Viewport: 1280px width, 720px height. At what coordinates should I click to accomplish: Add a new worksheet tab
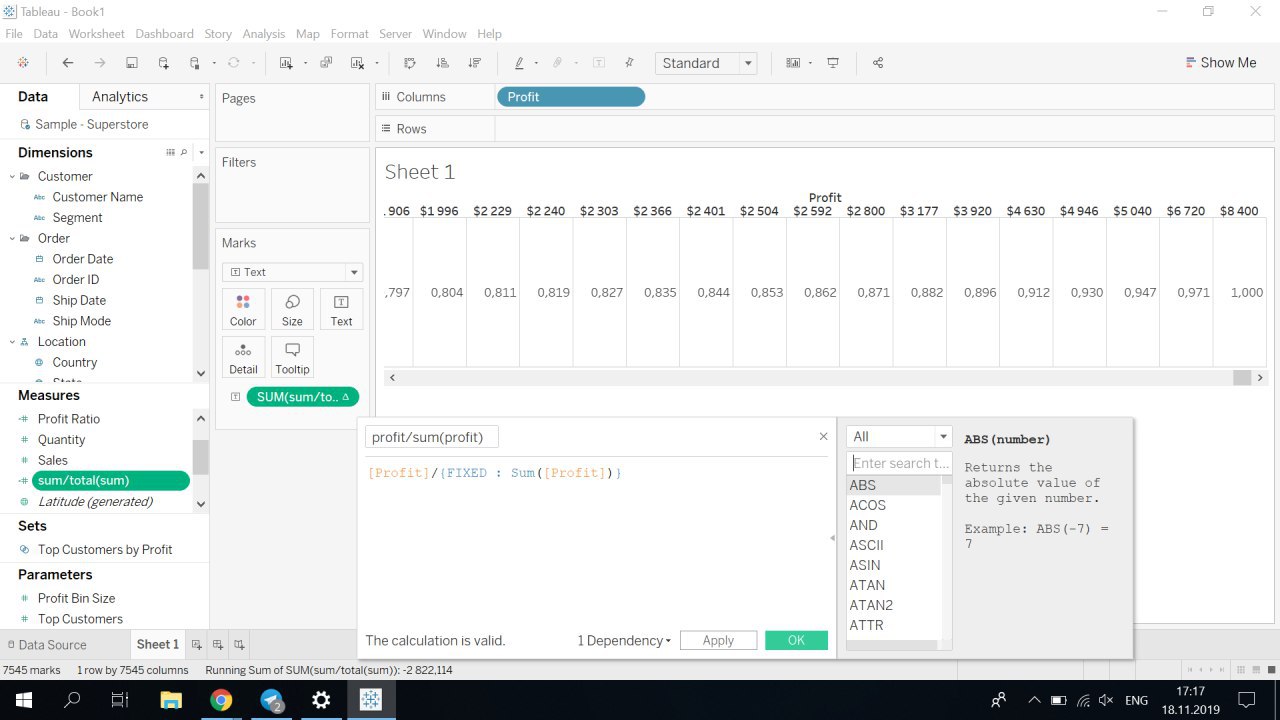point(197,645)
